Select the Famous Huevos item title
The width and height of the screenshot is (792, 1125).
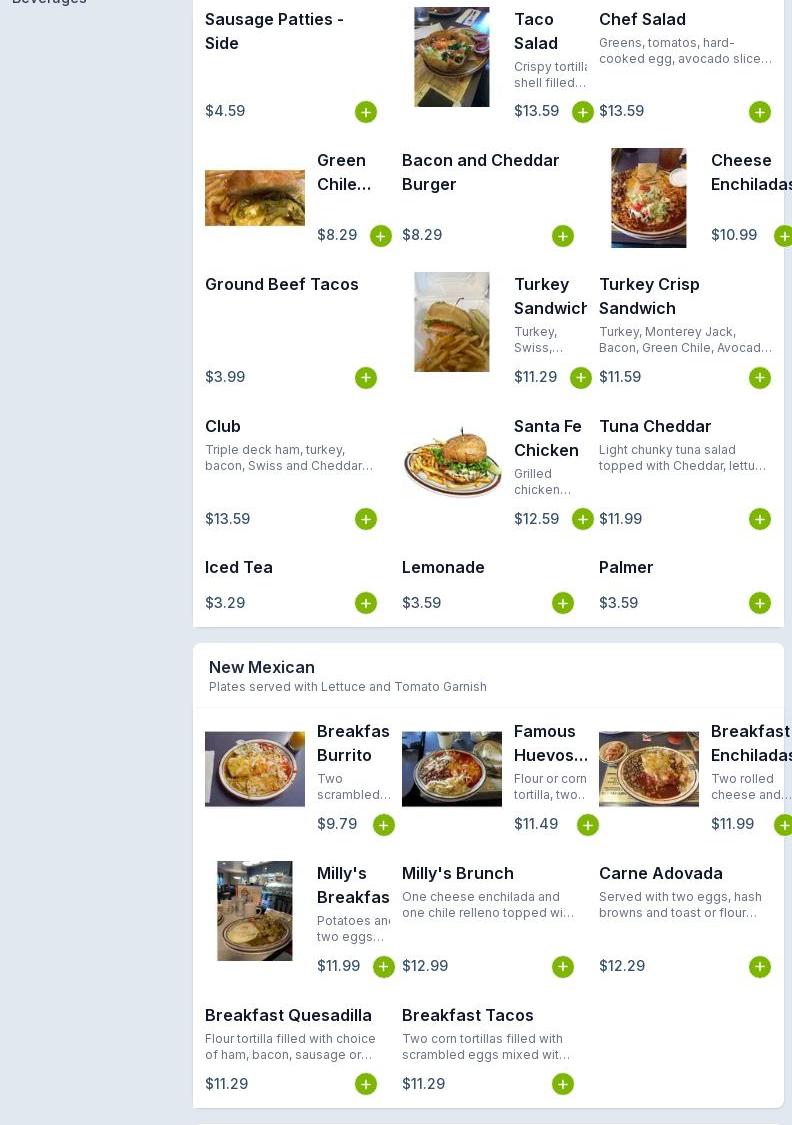tap(550, 743)
